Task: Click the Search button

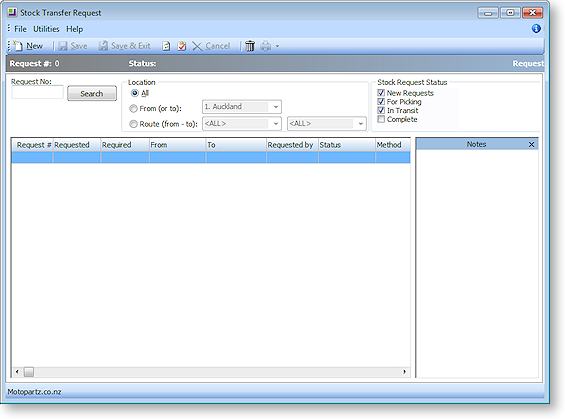Action: 92,94
